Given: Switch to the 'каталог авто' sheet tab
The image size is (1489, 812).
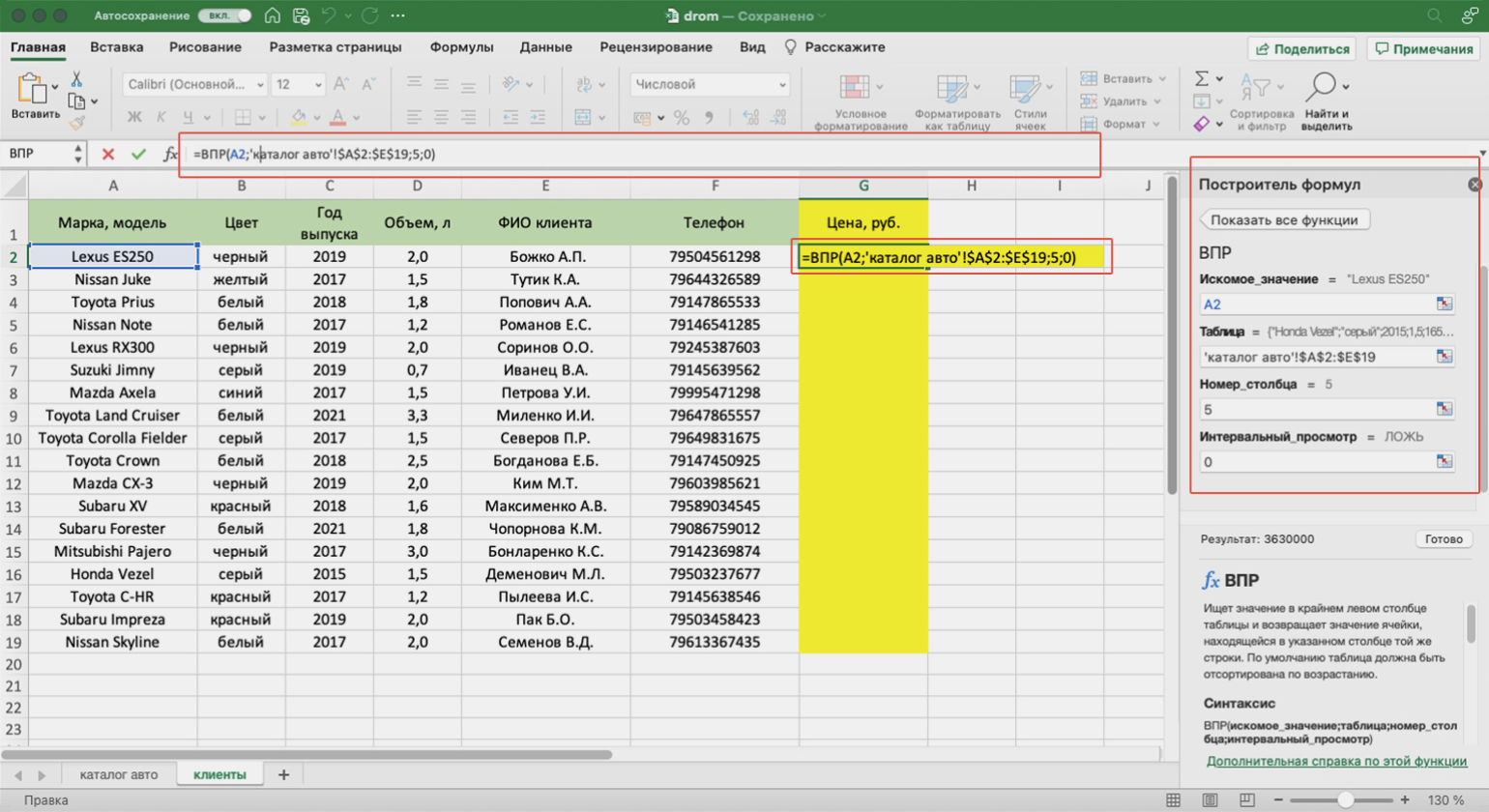Looking at the screenshot, I should pos(118,774).
